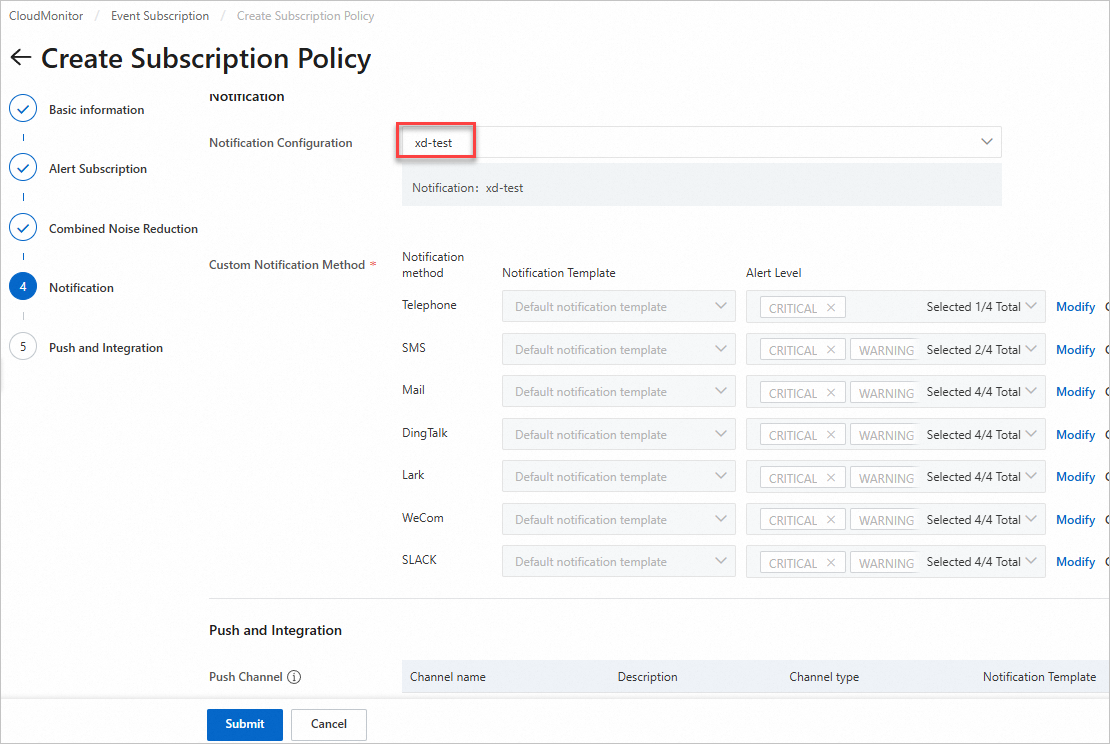Open SMS notification template dropdown
This screenshot has height=744, width=1110.
click(x=619, y=349)
